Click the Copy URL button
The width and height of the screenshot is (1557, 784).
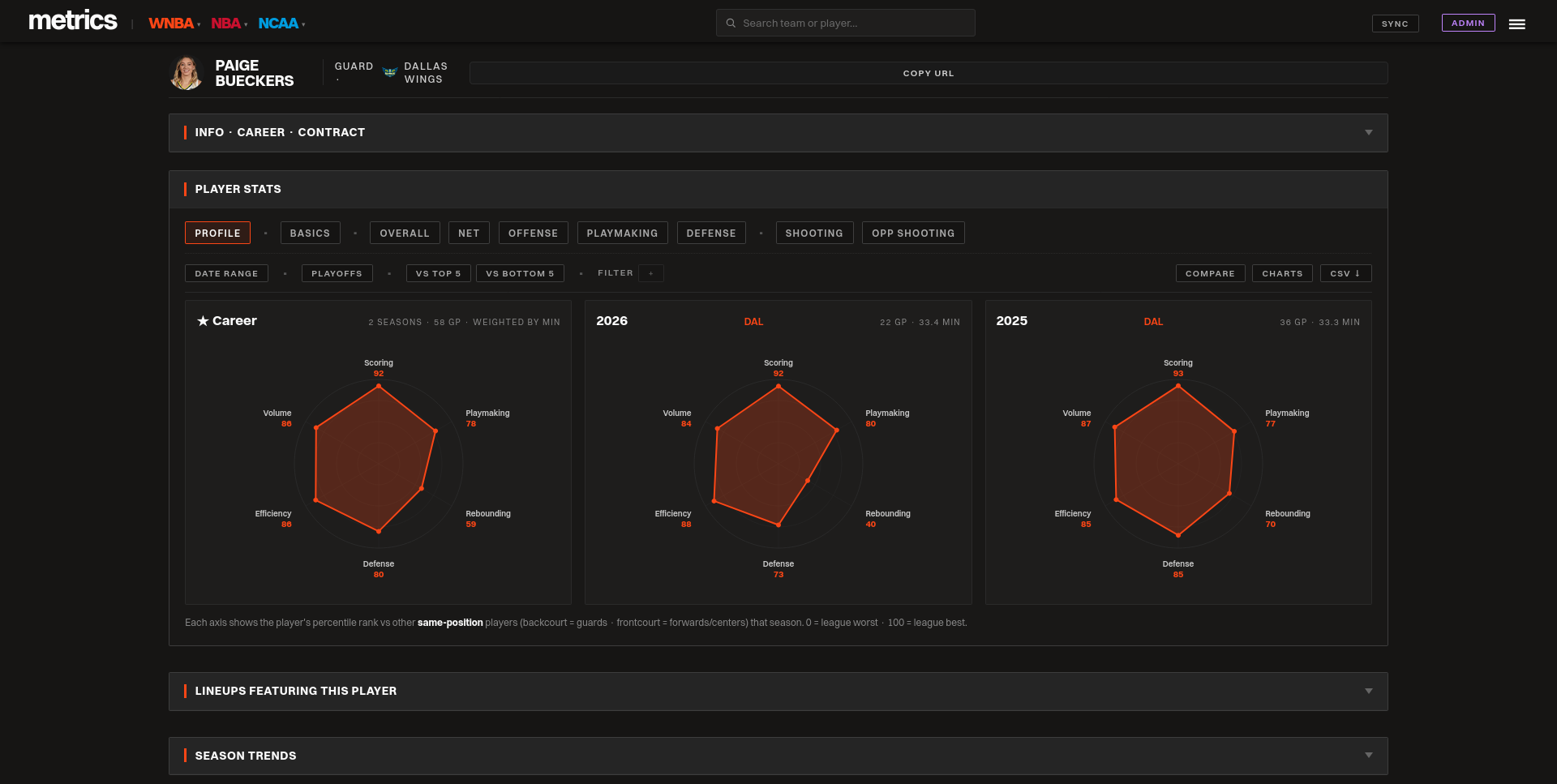click(x=929, y=73)
